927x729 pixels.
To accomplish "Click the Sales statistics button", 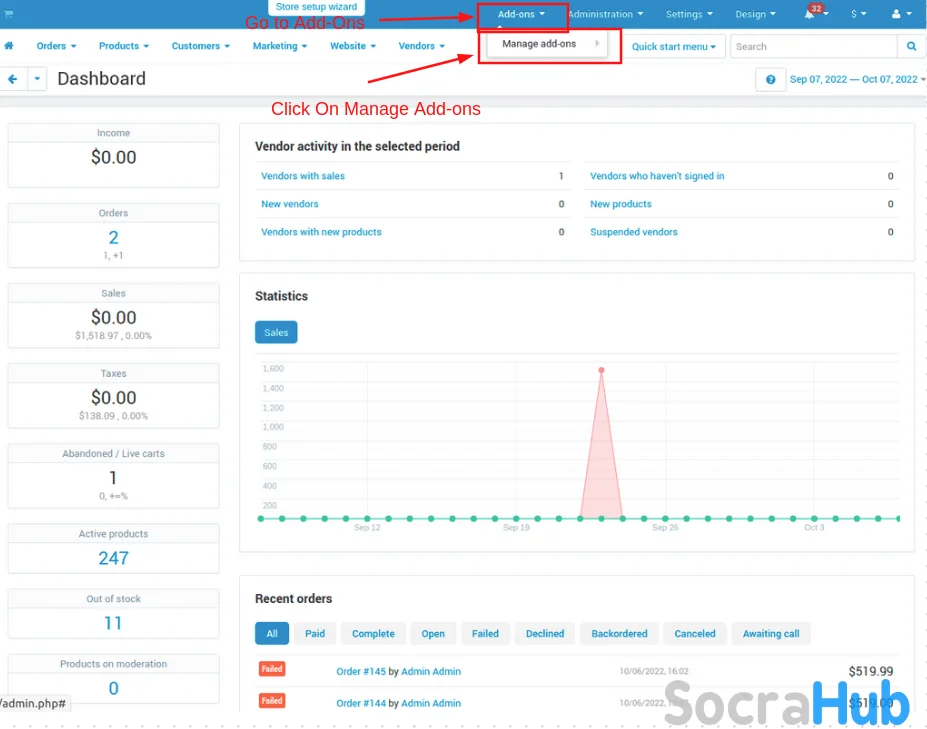I will point(276,332).
